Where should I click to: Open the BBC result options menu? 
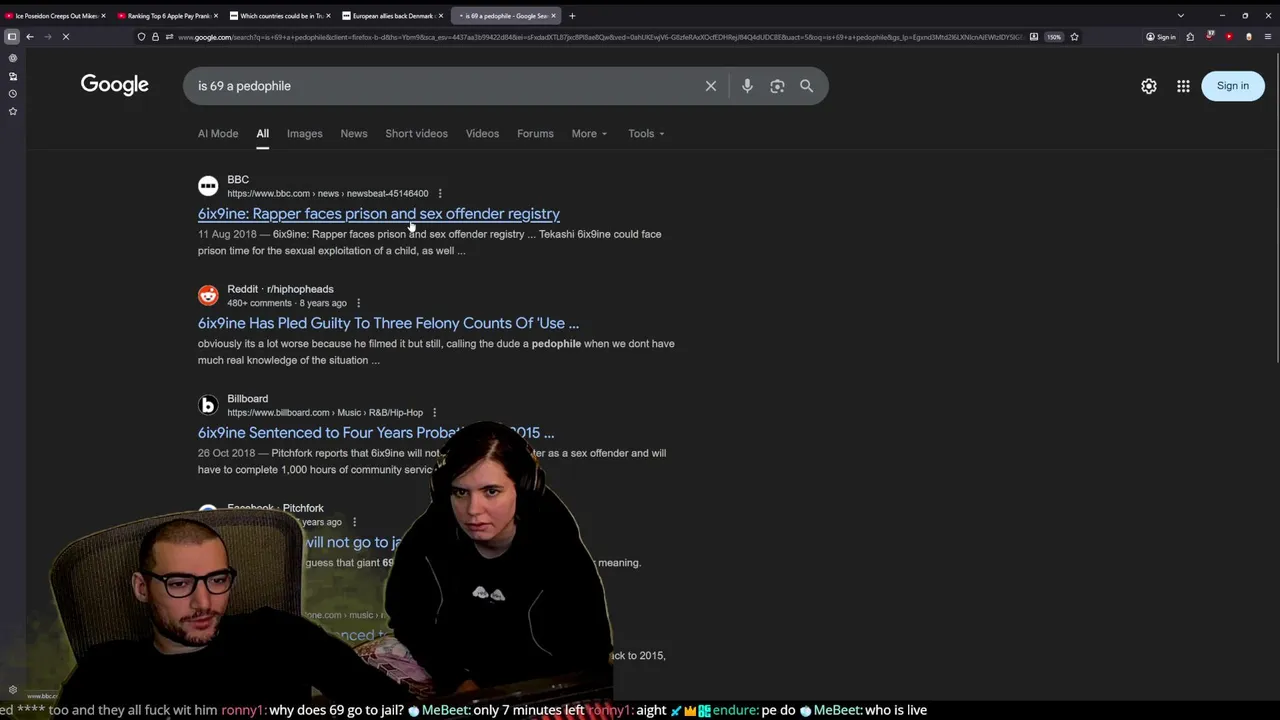(x=440, y=194)
